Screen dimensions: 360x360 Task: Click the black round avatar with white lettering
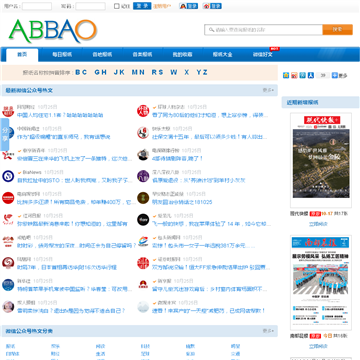pyautogui.click(x=143, y=219)
